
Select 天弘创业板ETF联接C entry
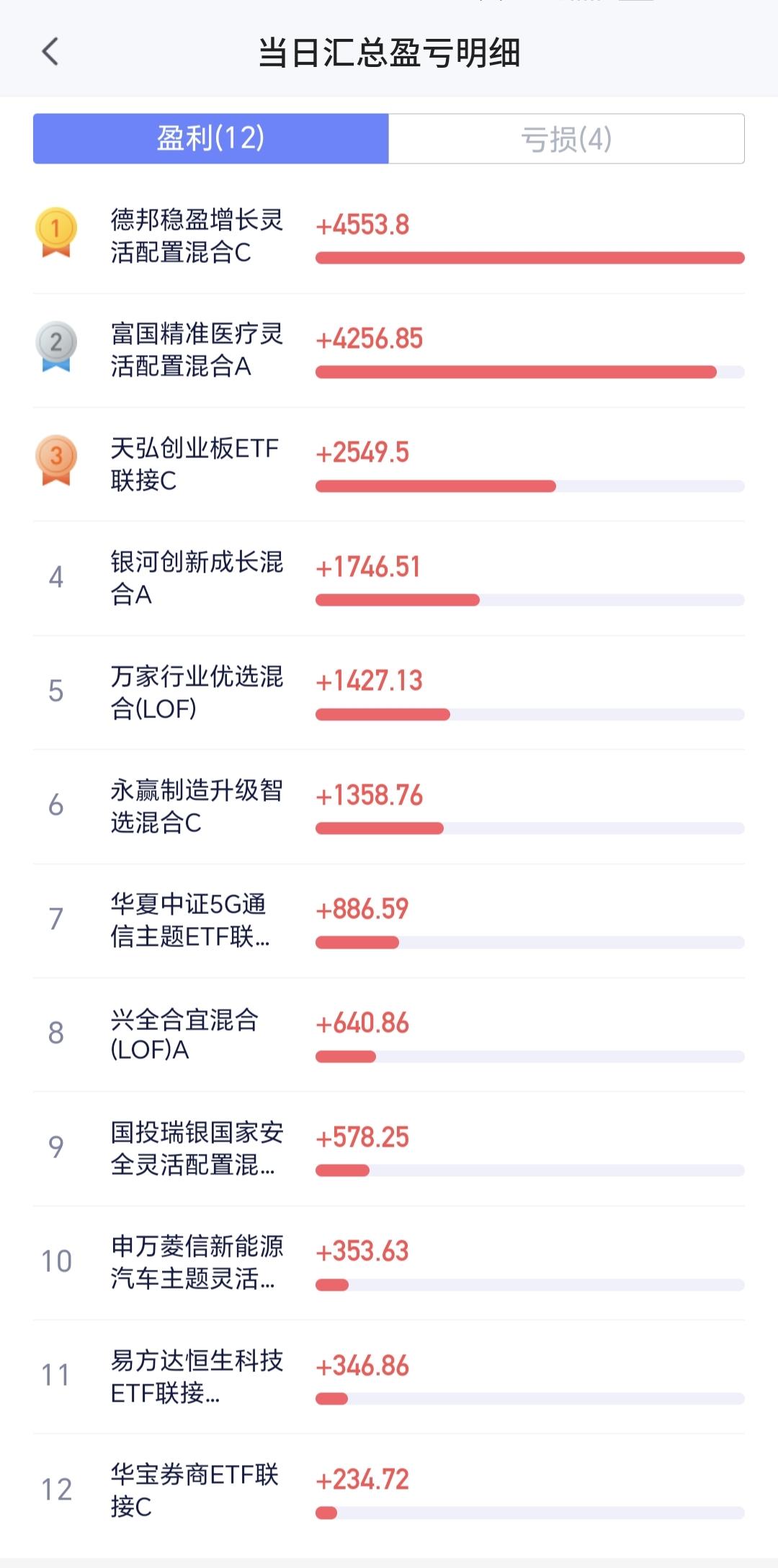pyautogui.click(x=389, y=465)
